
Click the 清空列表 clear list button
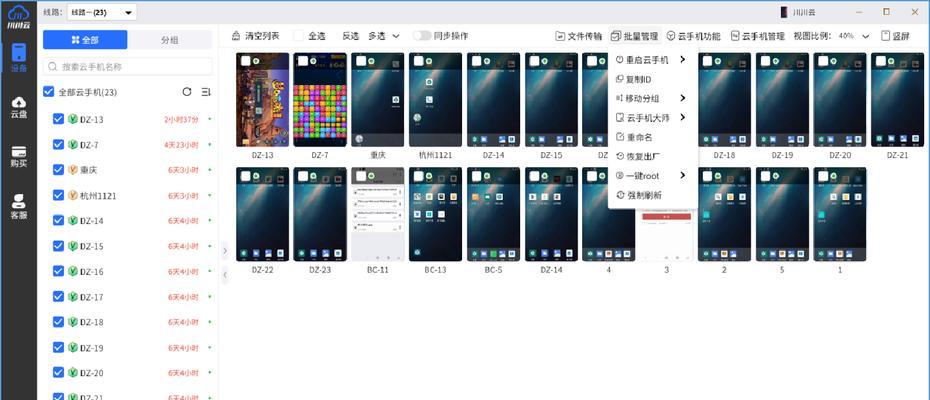pos(255,36)
